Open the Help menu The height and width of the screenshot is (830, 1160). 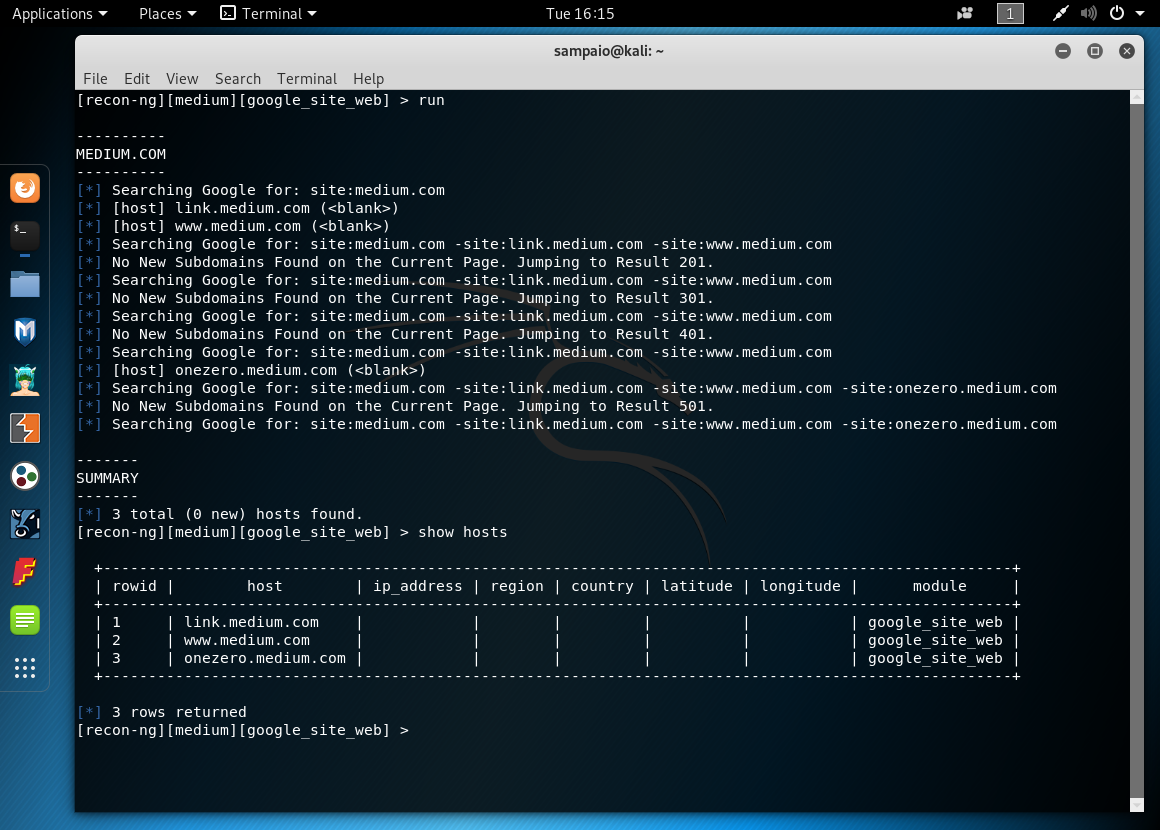368,78
